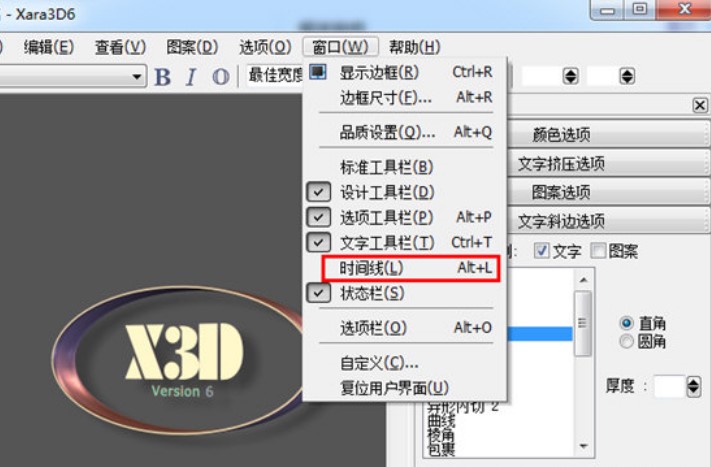Toggle 显示边框(R) menu entry

(404, 72)
